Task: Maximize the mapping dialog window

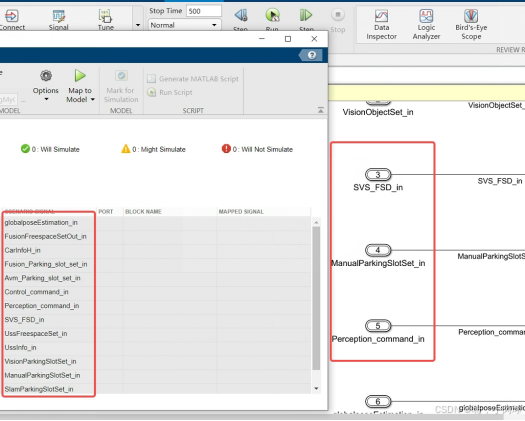Action: pyautogui.click(x=288, y=39)
